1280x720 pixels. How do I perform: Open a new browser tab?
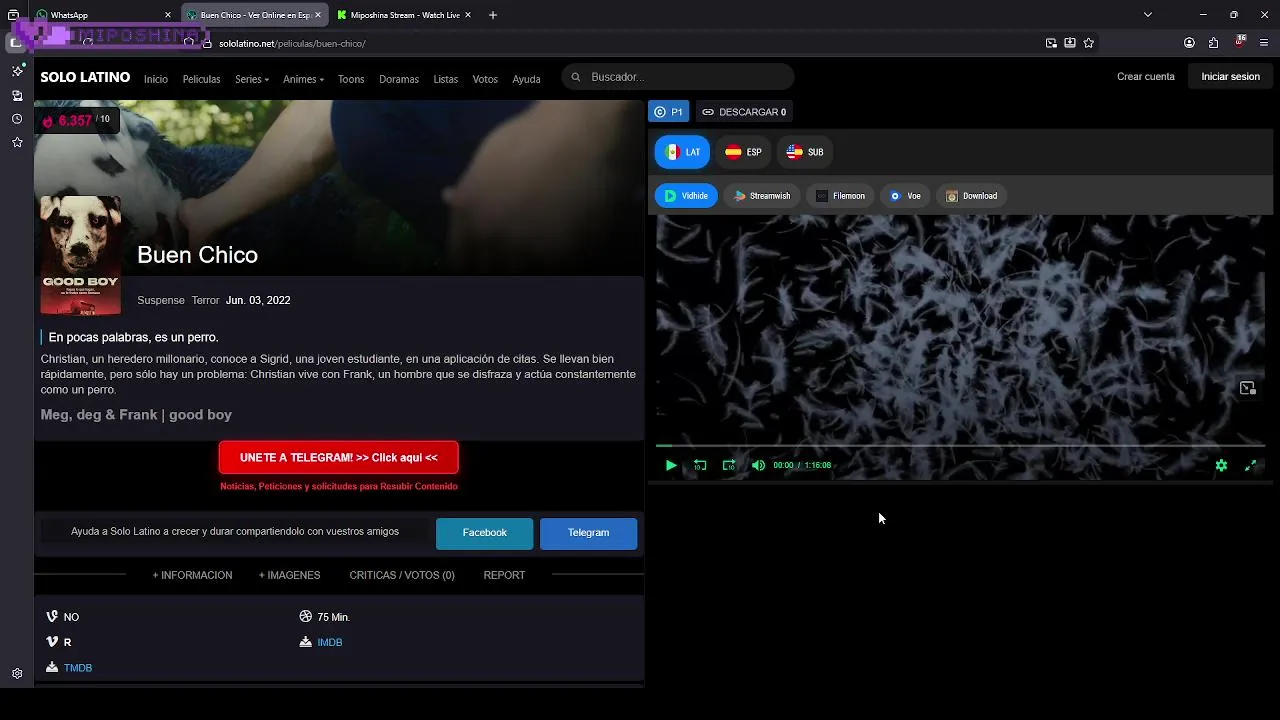coord(493,15)
